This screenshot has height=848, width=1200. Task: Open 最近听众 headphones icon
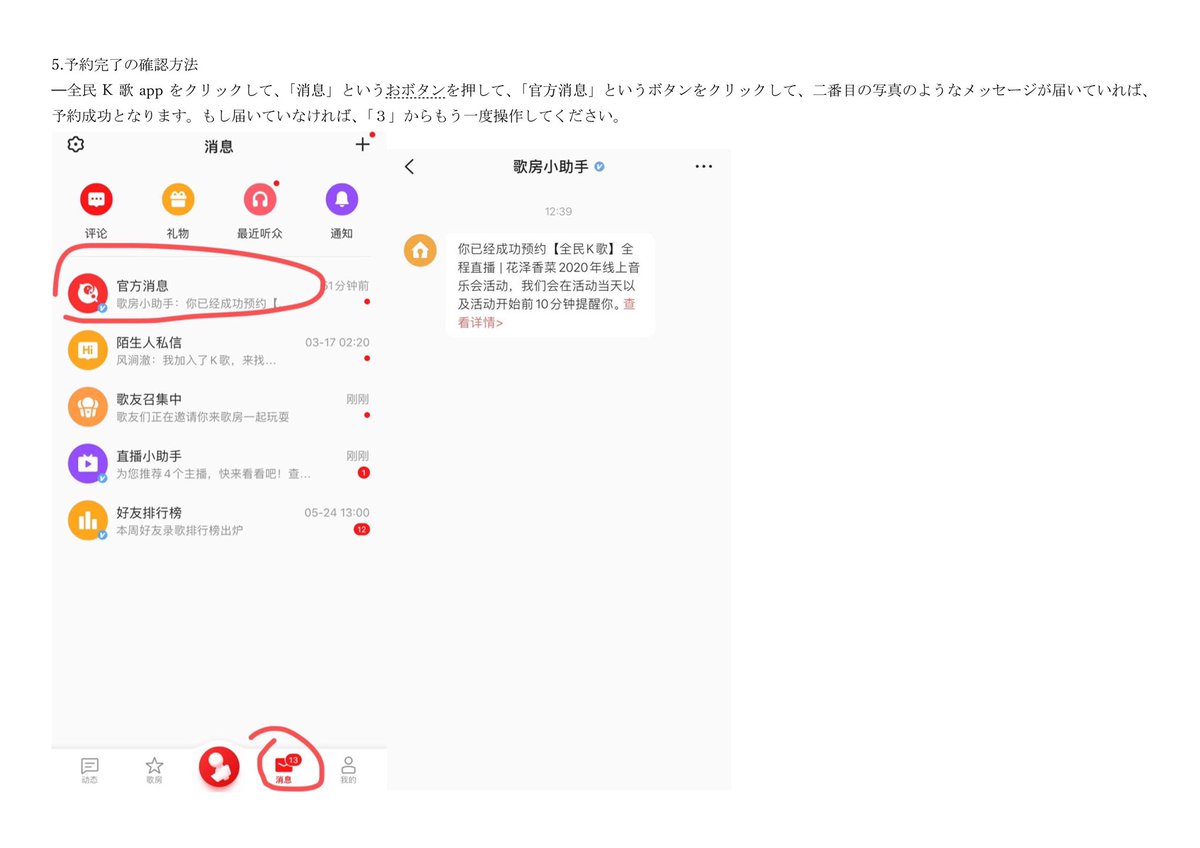(260, 200)
